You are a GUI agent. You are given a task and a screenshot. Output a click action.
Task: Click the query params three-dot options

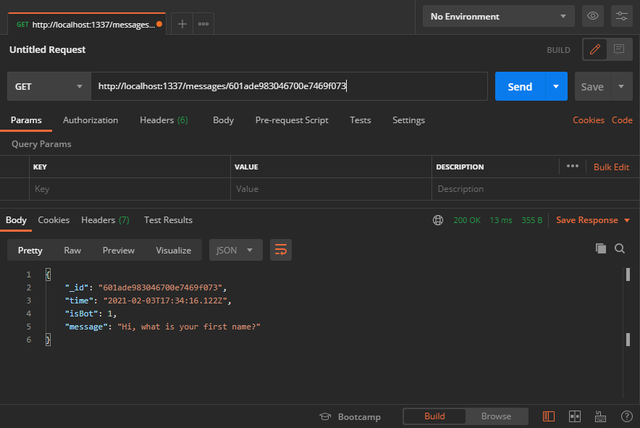tap(572, 166)
